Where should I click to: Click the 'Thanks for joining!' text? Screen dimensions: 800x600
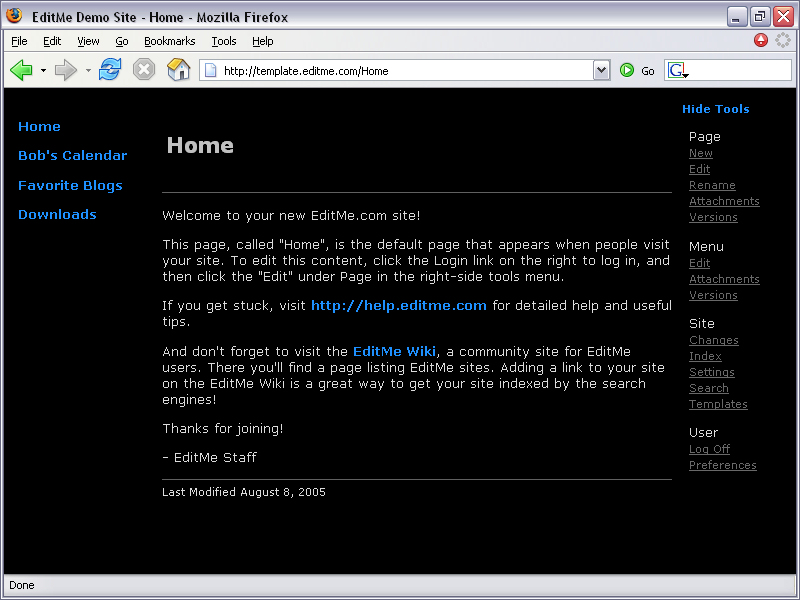click(x=222, y=429)
